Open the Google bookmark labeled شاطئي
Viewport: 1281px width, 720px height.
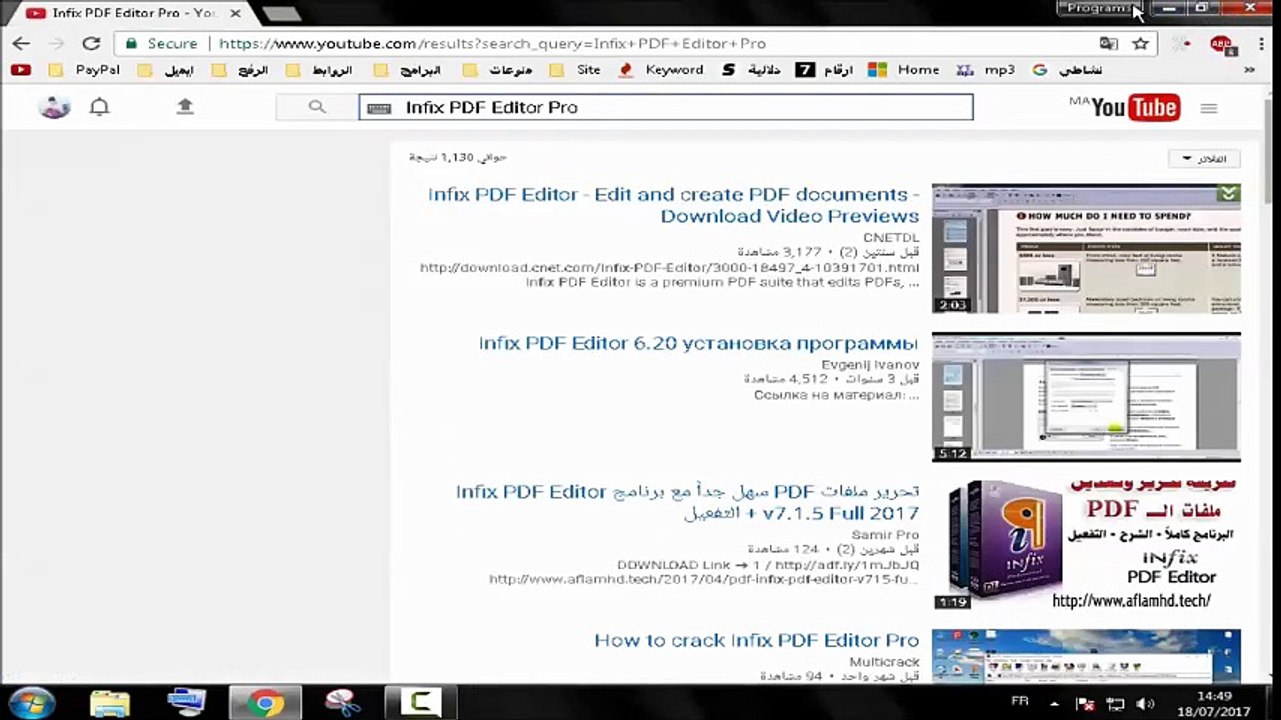click(x=1067, y=70)
